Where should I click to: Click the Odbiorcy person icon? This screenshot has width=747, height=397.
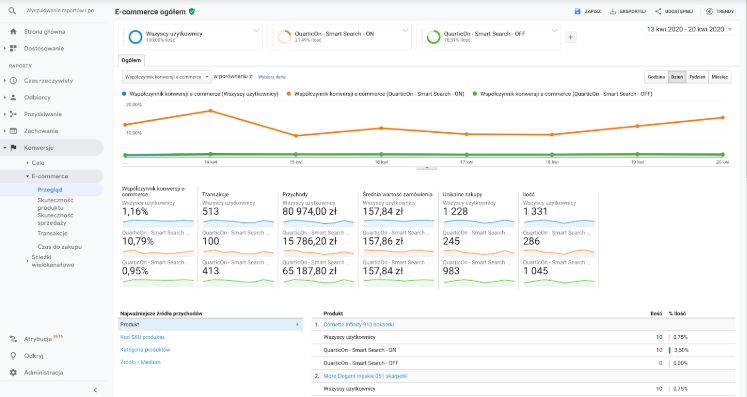(x=13, y=97)
